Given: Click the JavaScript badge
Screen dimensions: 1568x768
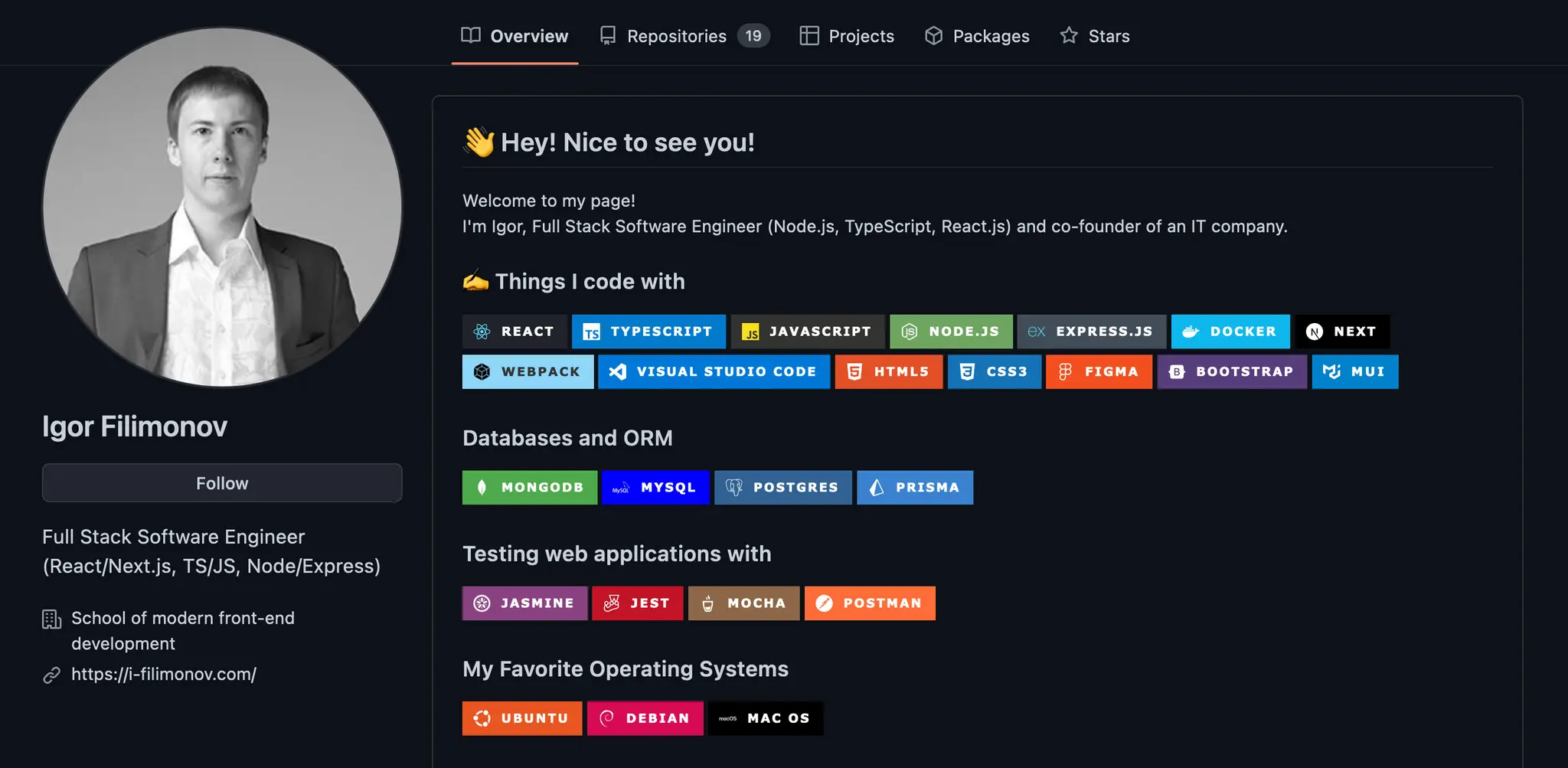Looking at the screenshot, I should click(x=808, y=332).
